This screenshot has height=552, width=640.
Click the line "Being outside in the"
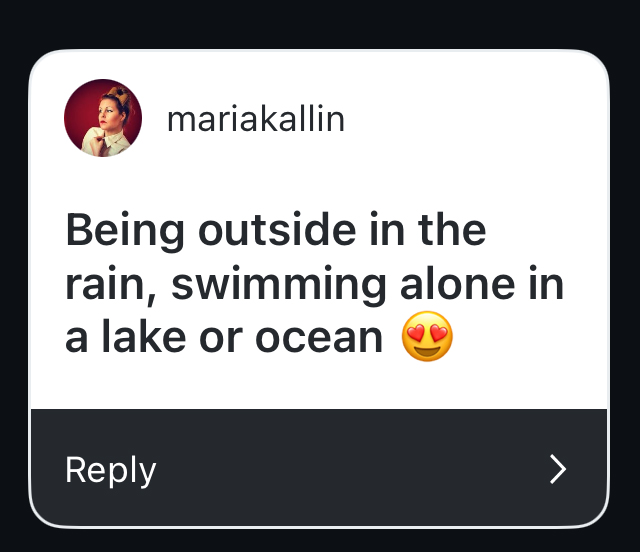click(275, 232)
